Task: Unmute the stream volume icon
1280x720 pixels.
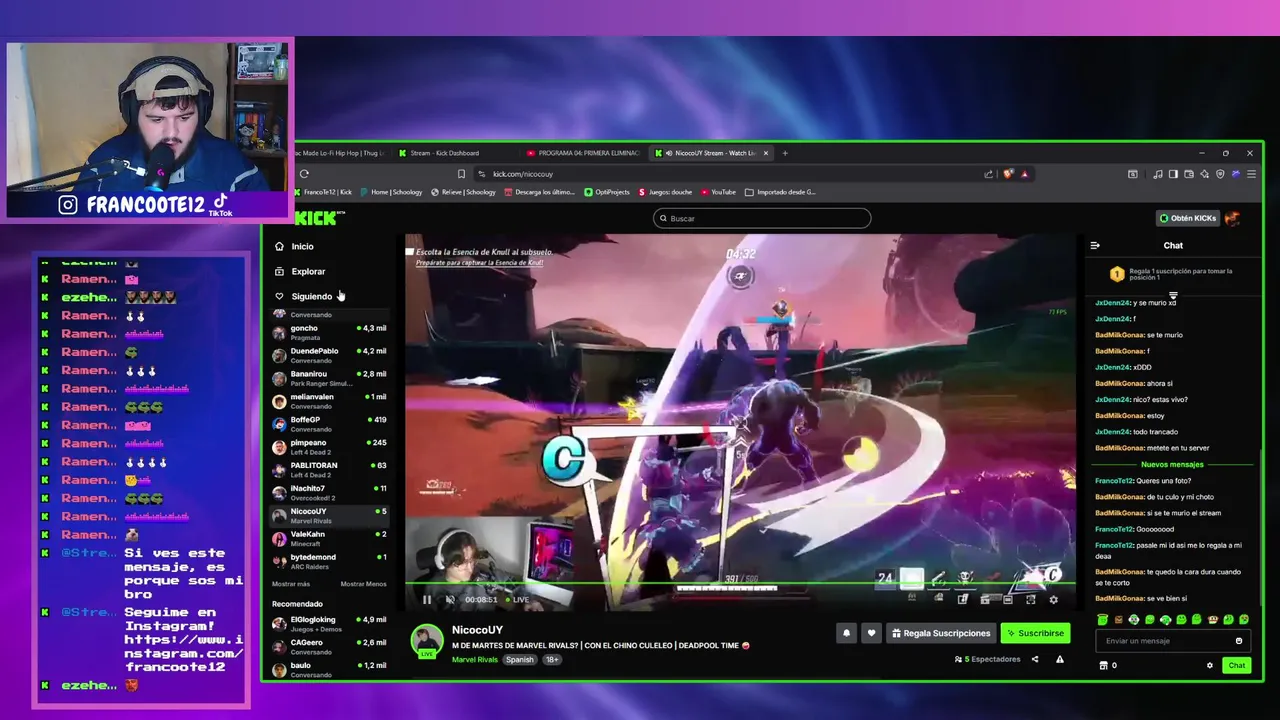Action: click(450, 600)
